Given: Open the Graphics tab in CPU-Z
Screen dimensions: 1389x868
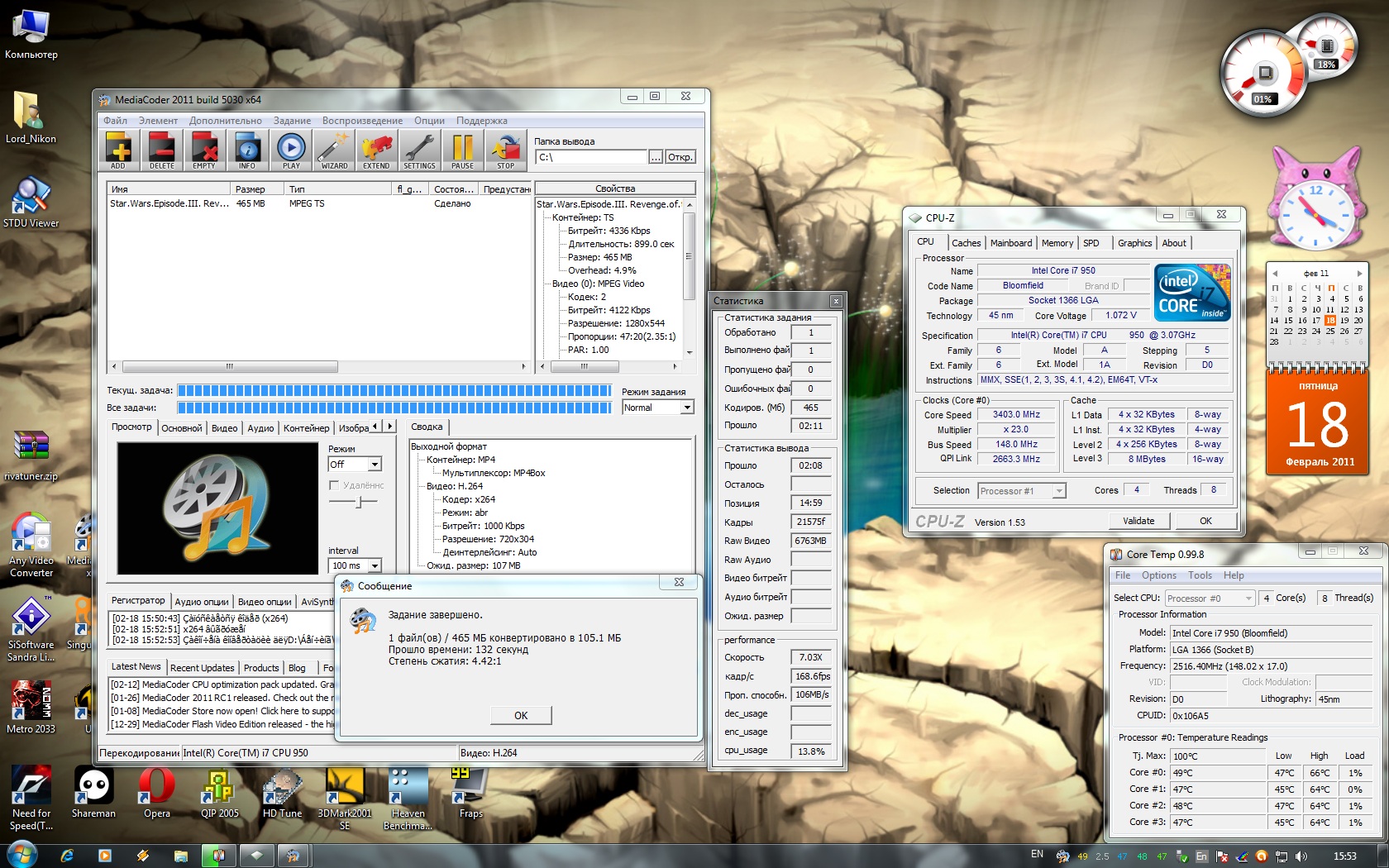Looking at the screenshot, I should [1134, 243].
